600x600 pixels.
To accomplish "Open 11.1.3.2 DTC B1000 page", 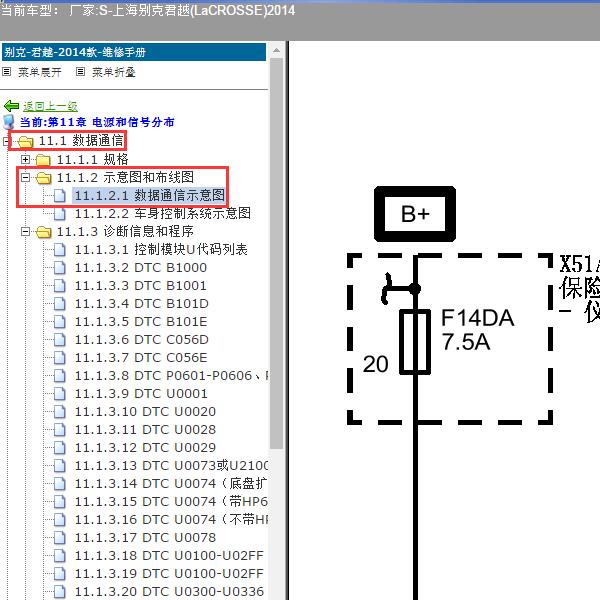I will 141,267.
